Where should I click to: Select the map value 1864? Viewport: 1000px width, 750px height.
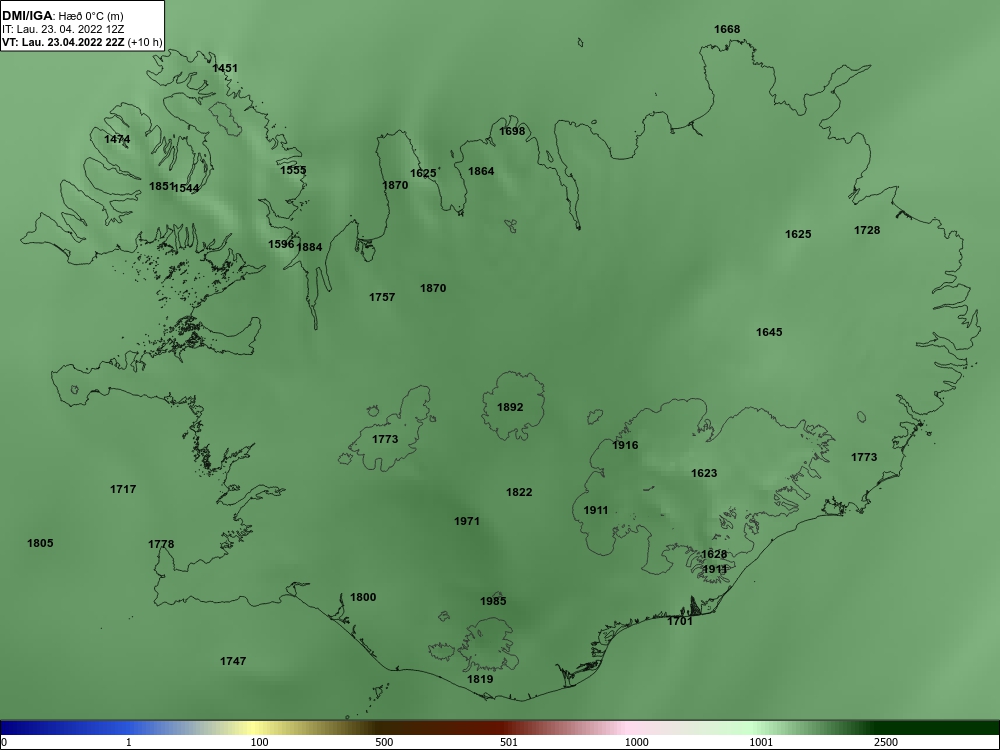point(481,171)
